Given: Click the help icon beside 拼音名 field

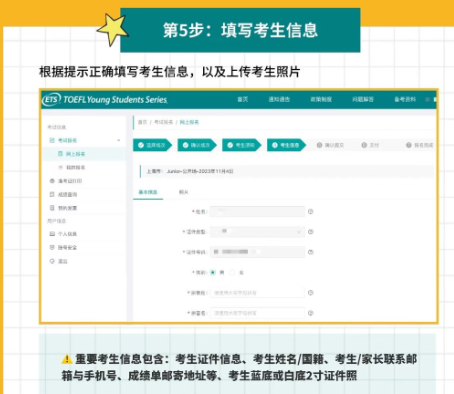Looking at the screenshot, I should [311, 313].
